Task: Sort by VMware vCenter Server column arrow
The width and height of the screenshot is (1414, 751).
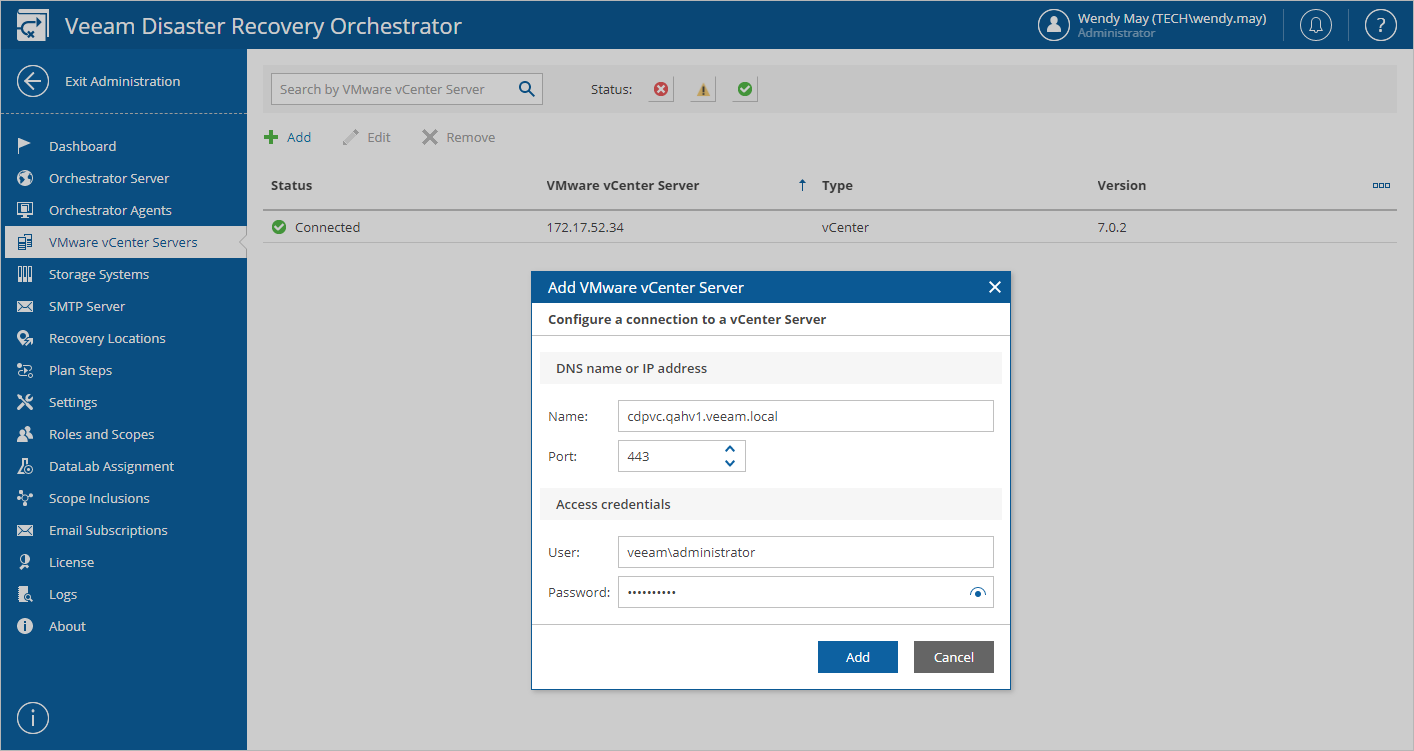Action: click(x=802, y=185)
